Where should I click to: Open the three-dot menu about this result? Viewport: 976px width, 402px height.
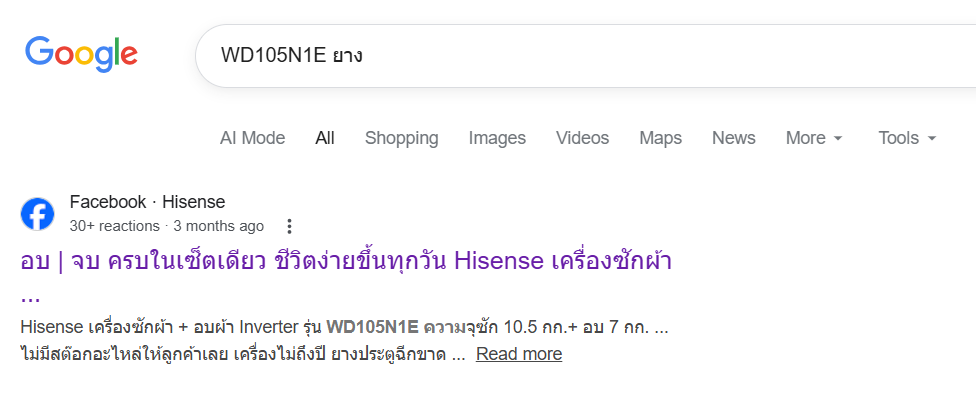(x=290, y=226)
